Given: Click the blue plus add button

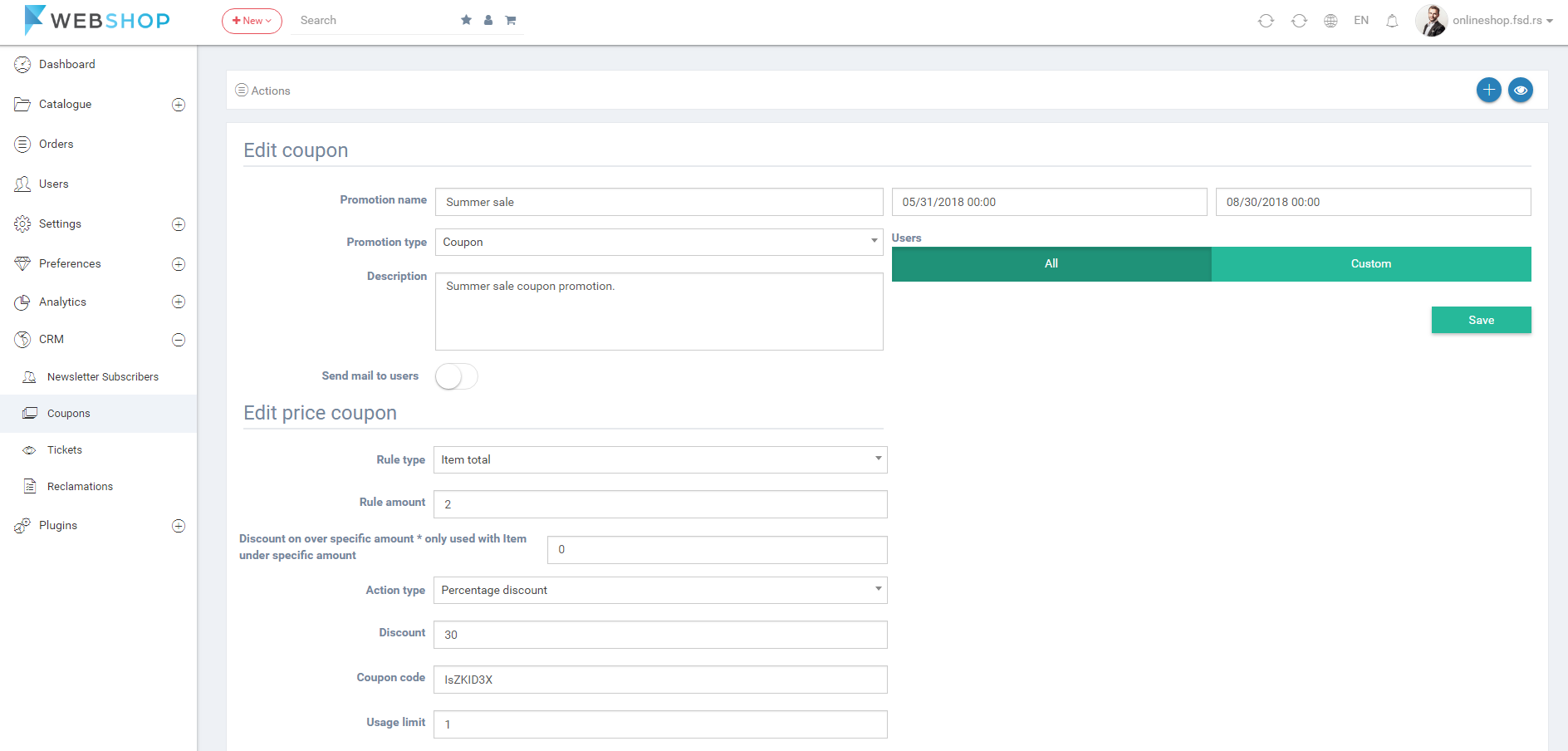Looking at the screenshot, I should point(1489,90).
